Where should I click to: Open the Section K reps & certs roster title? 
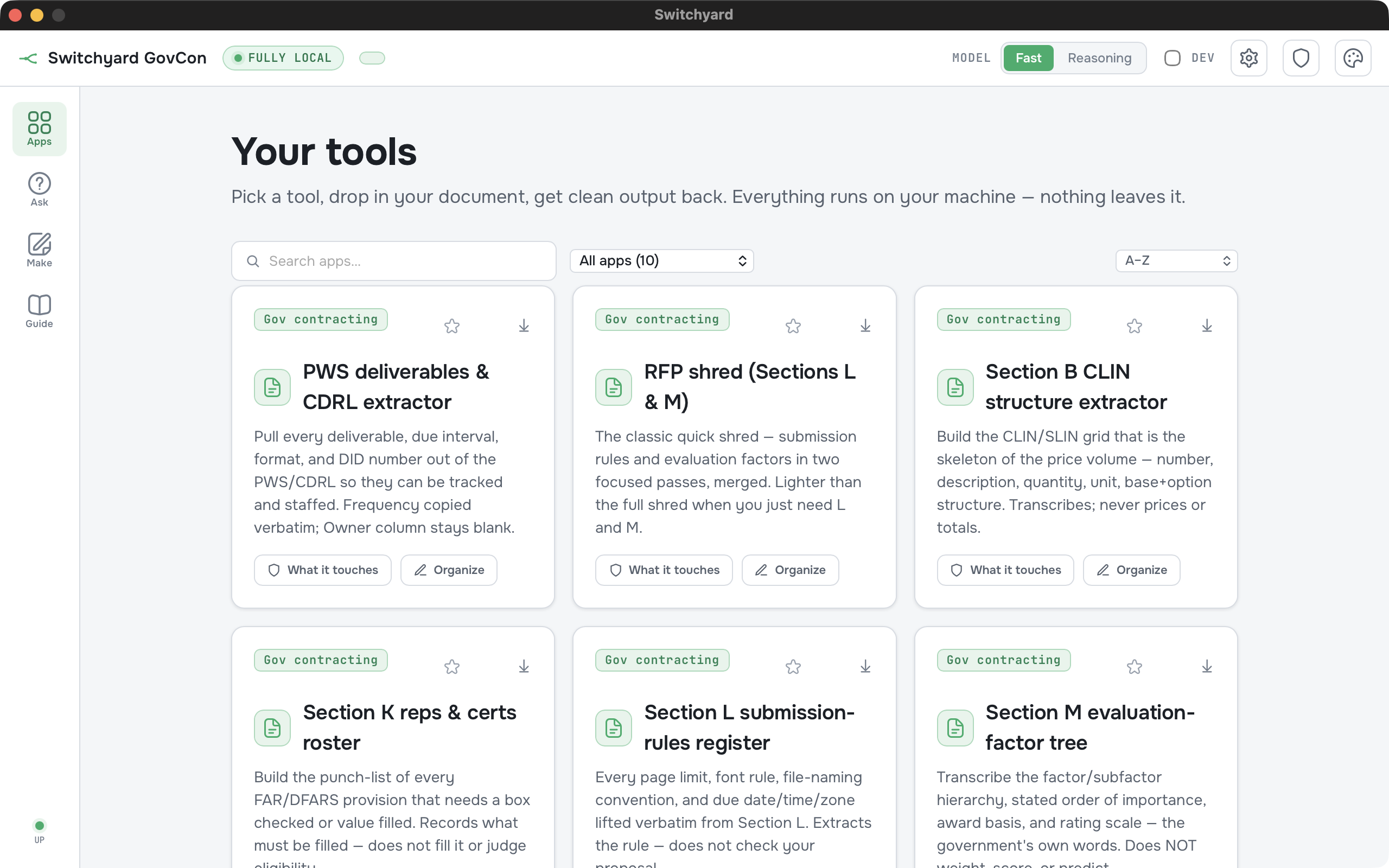(410, 727)
